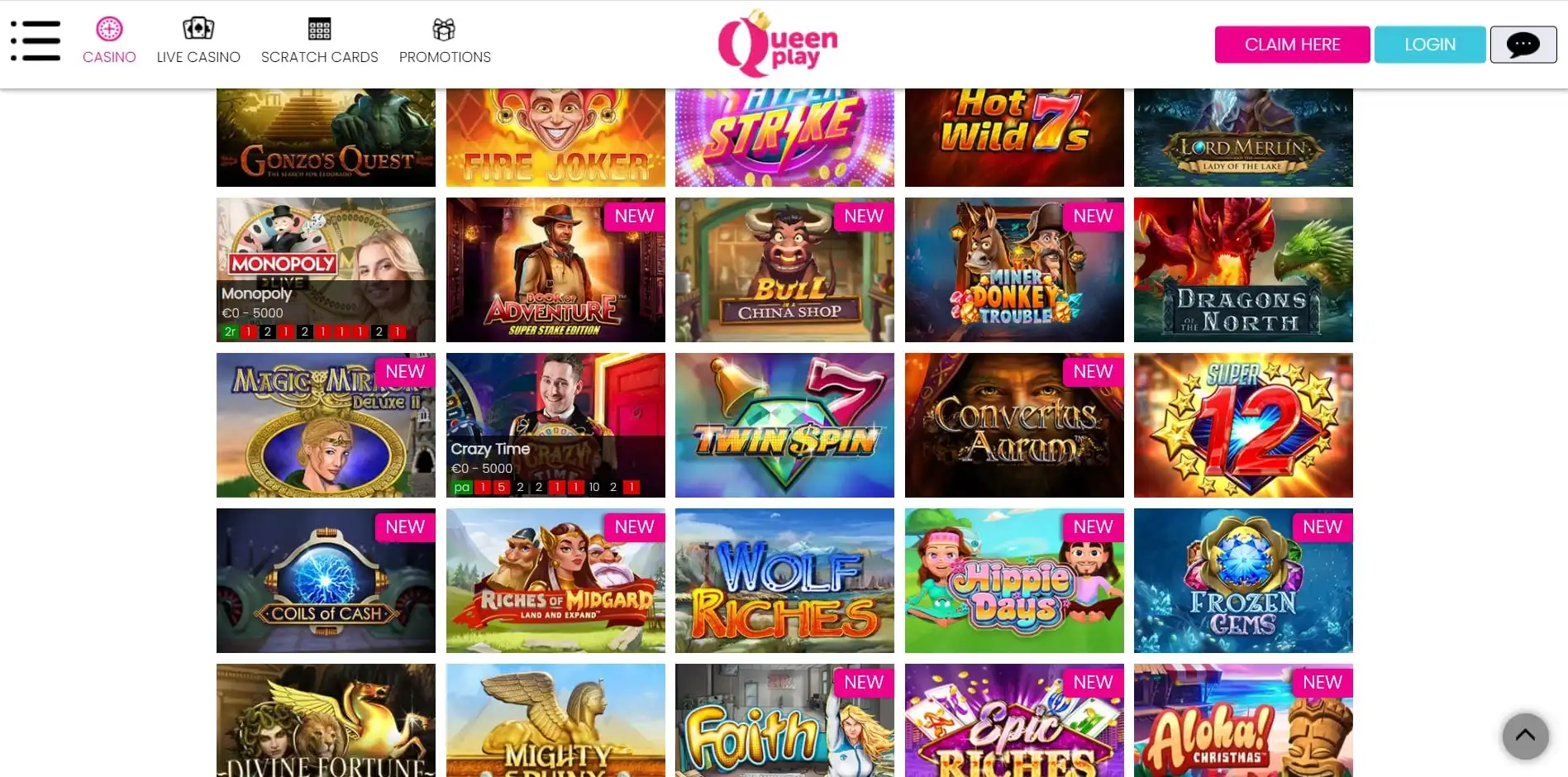Click the Casino roulette icon
Viewport: 1568px width, 777px height.
[109, 29]
